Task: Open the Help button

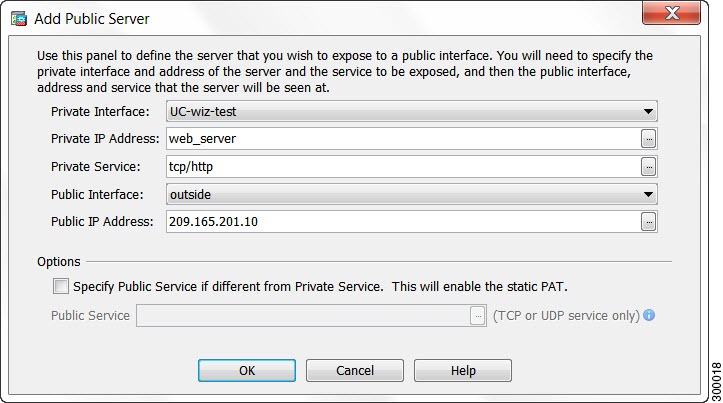Action: point(462,371)
